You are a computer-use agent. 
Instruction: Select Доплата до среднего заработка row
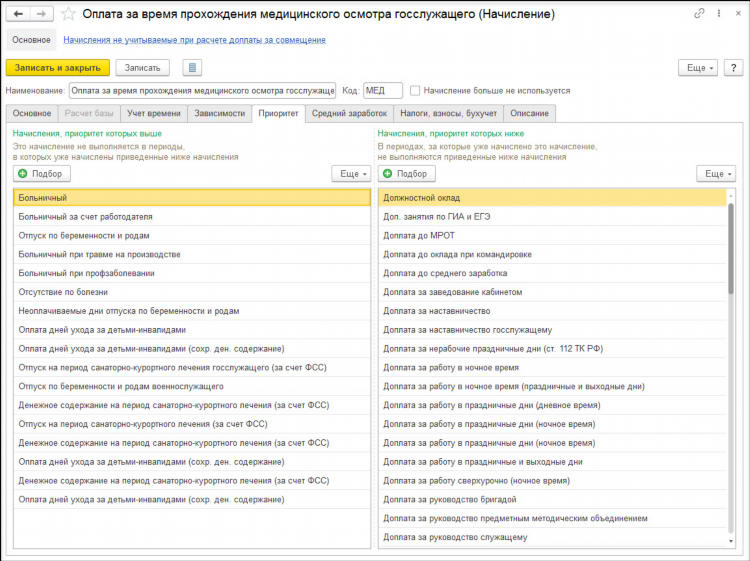tap(552, 273)
